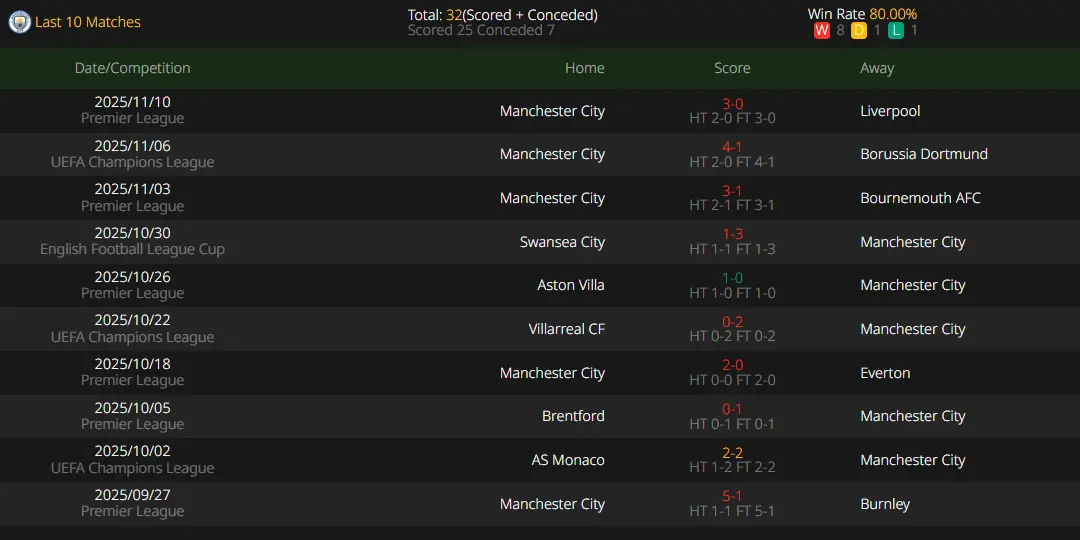The image size is (1080, 540).
Task: Click the Home column header
Action: (585, 68)
